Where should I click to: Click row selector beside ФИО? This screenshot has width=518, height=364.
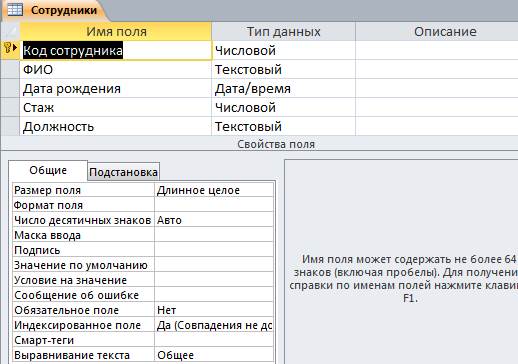click(10, 70)
